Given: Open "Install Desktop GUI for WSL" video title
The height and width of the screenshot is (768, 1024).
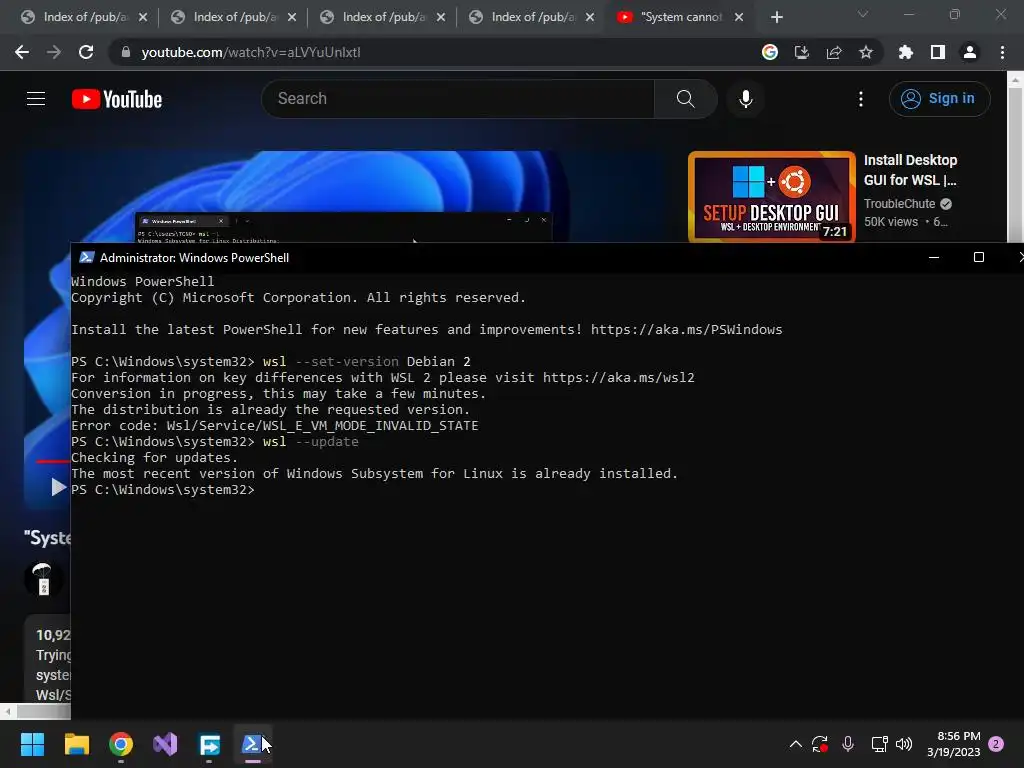Looking at the screenshot, I should pos(910,170).
